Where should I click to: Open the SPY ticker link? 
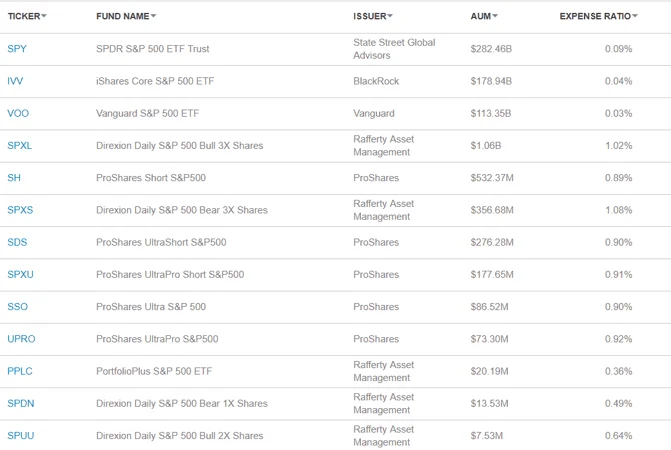[x=17, y=49]
